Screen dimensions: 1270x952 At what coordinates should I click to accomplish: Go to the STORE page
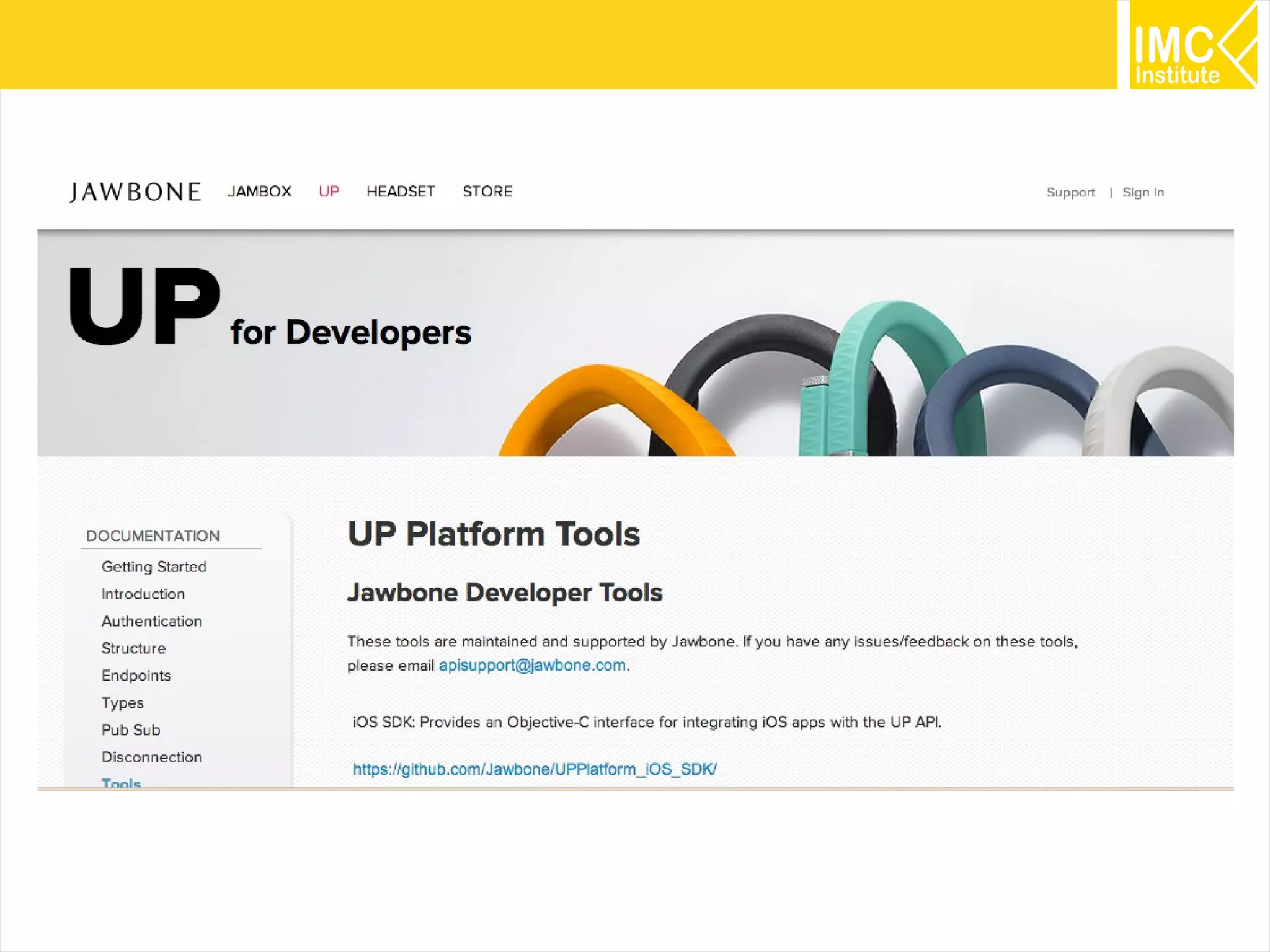click(x=487, y=192)
